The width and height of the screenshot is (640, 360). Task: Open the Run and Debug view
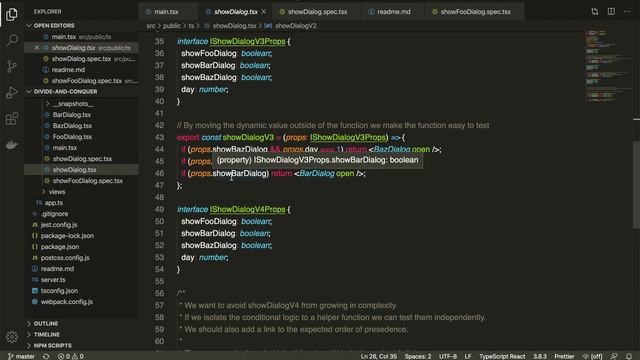(x=12, y=93)
